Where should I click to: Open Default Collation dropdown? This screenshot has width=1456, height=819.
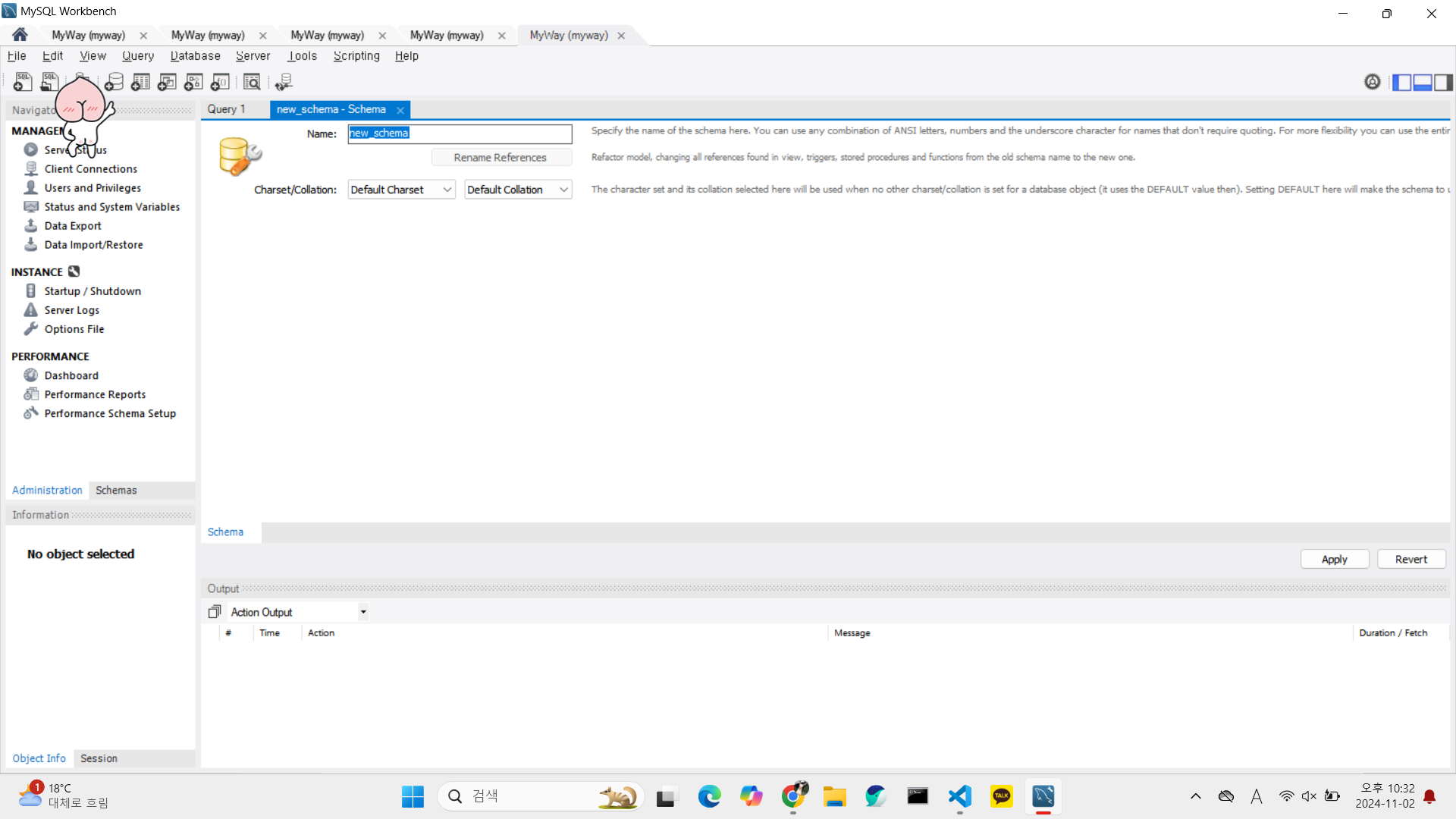click(518, 190)
